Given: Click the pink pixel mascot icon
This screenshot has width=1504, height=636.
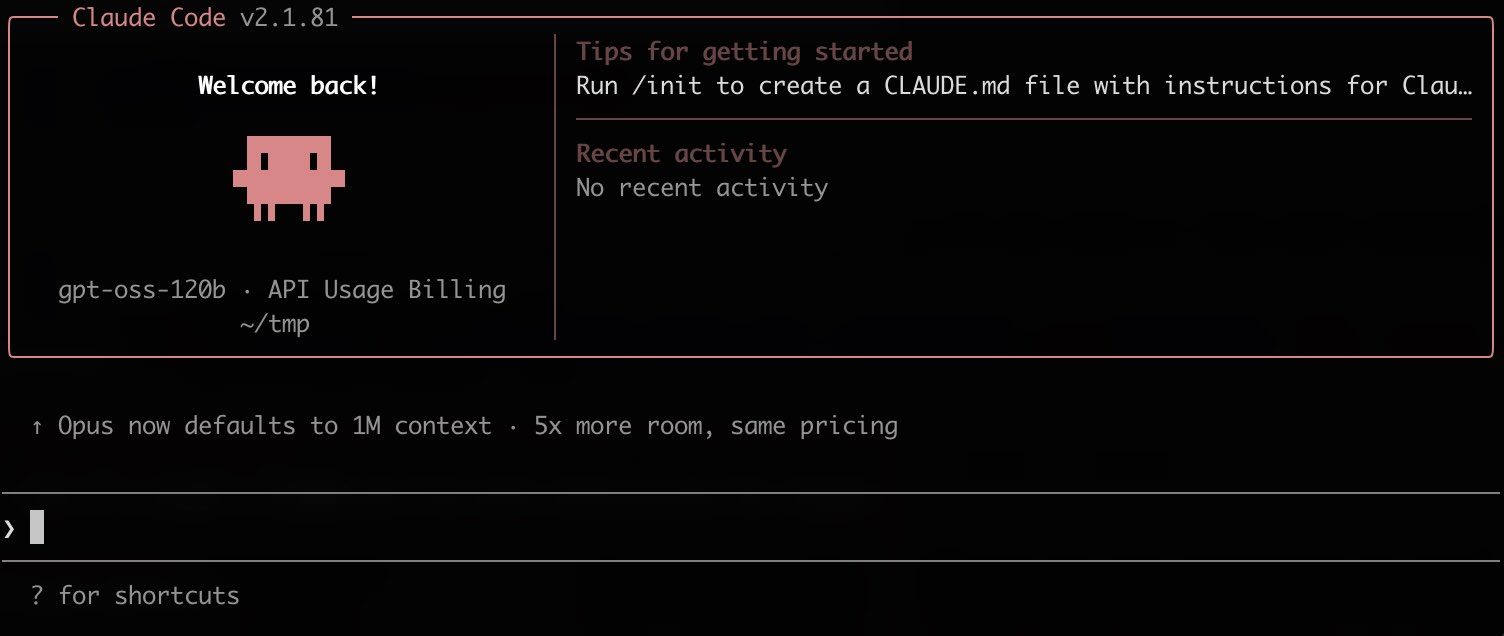Looking at the screenshot, I should click(x=289, y=176).
